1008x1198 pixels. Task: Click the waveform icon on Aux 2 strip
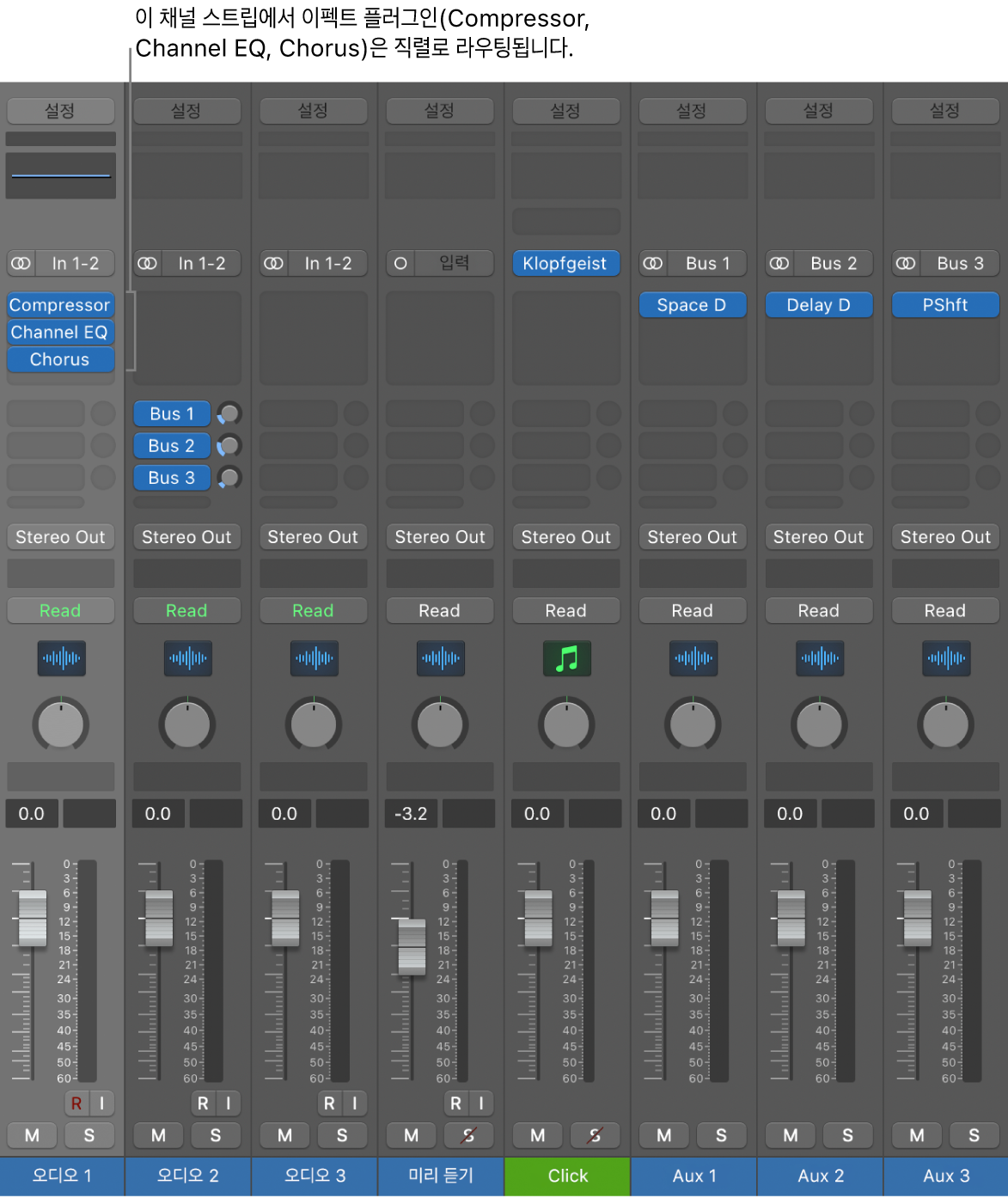coord(819,659)
